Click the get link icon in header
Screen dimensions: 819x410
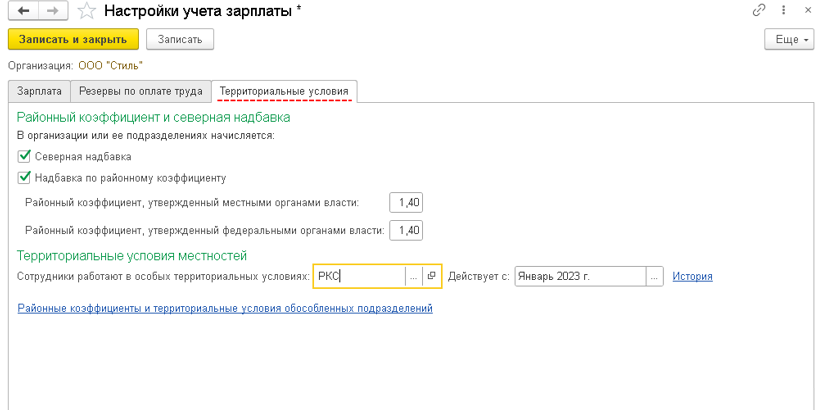pos(759,10)
